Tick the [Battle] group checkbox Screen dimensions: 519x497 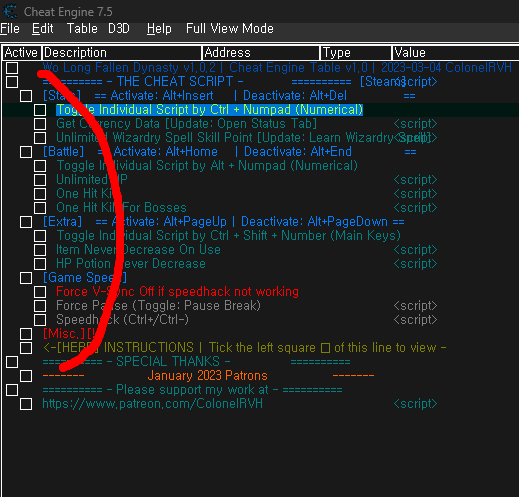pos(26,152)
